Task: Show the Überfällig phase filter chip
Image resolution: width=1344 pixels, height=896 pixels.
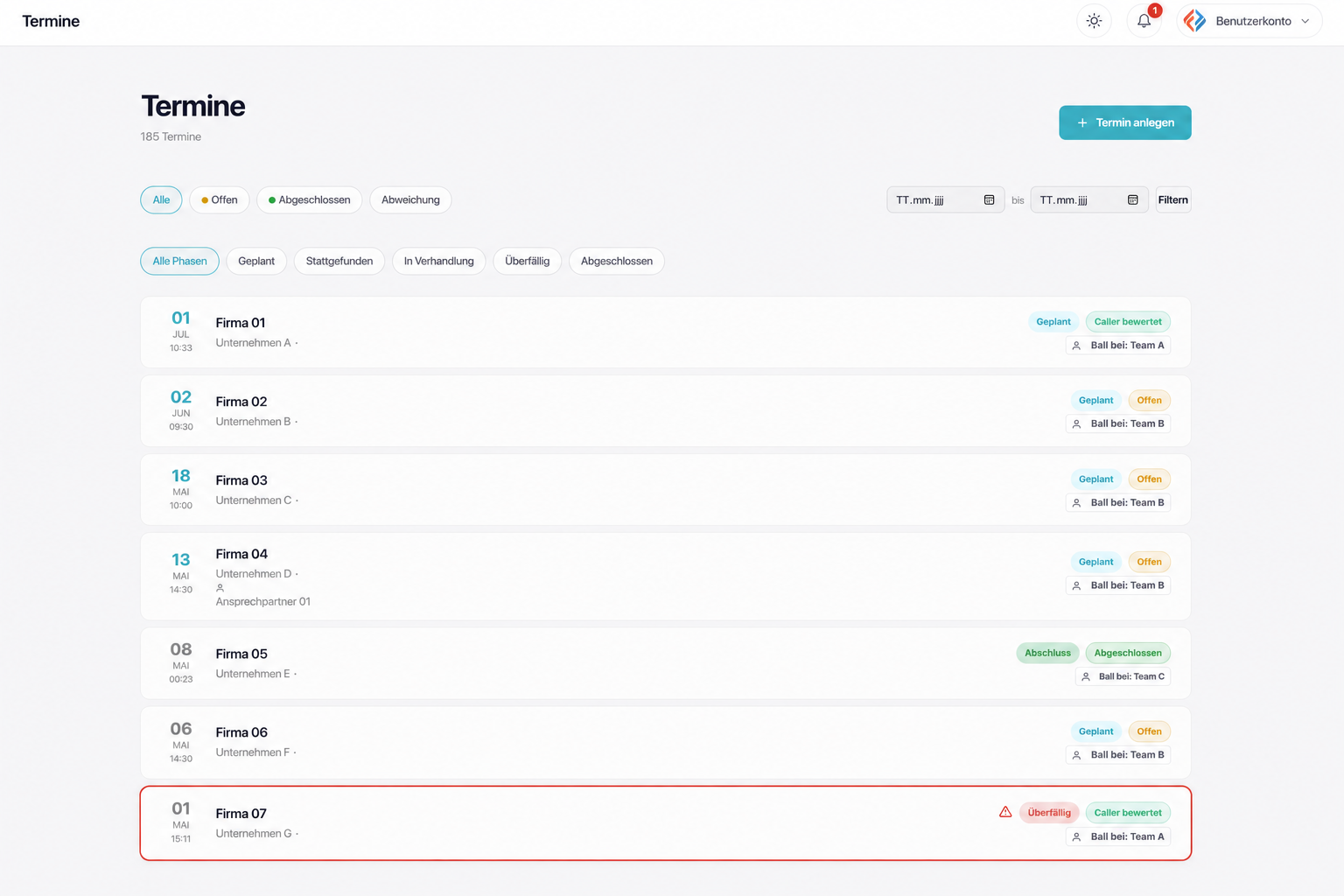Action: (528, 261)
